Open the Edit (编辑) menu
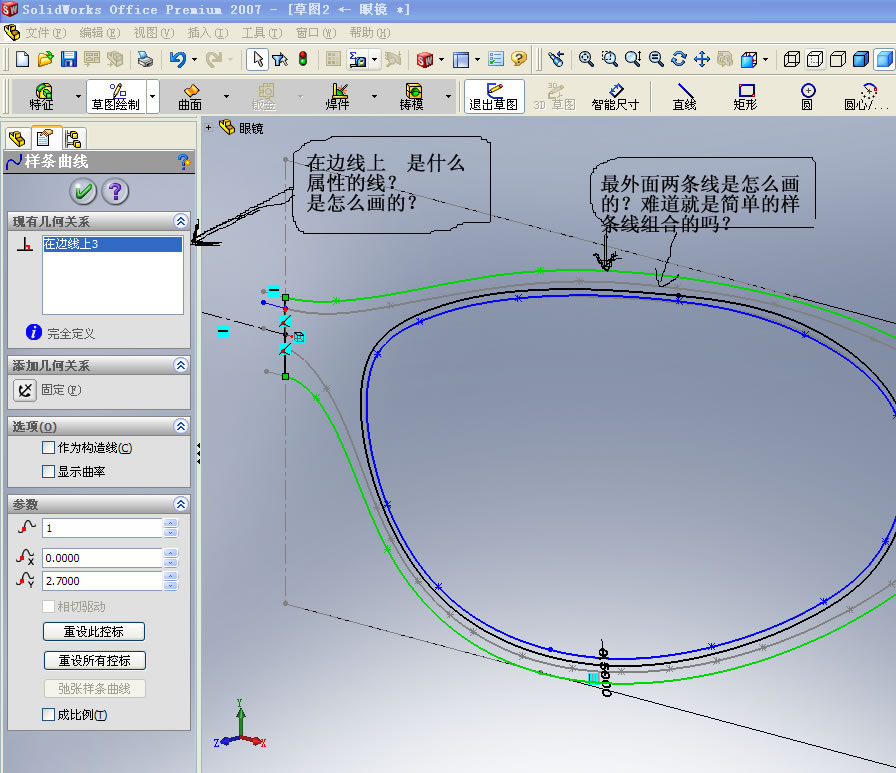 click(99, 33)
